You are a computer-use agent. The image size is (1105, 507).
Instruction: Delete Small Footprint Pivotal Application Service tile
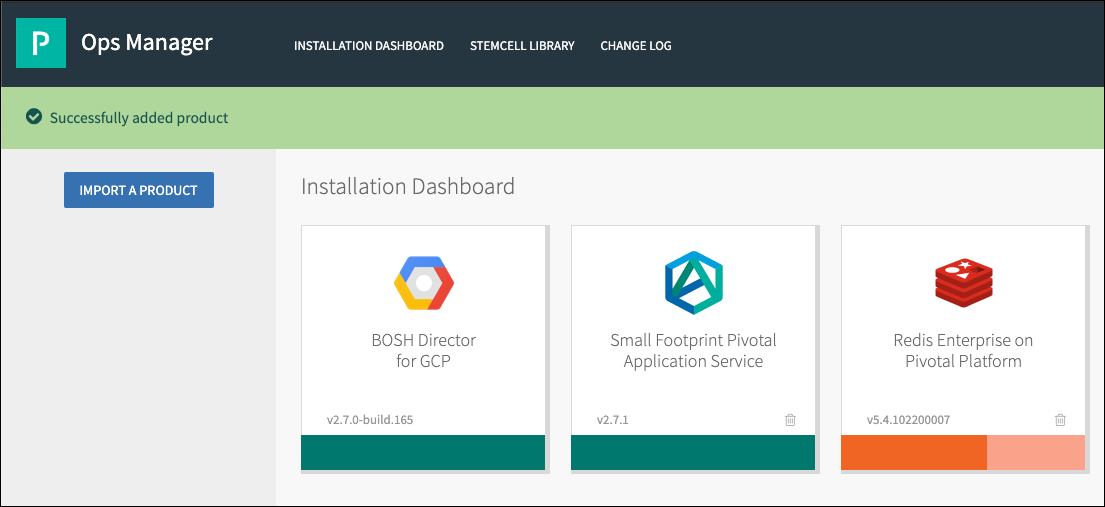click(x=790, y=420)
